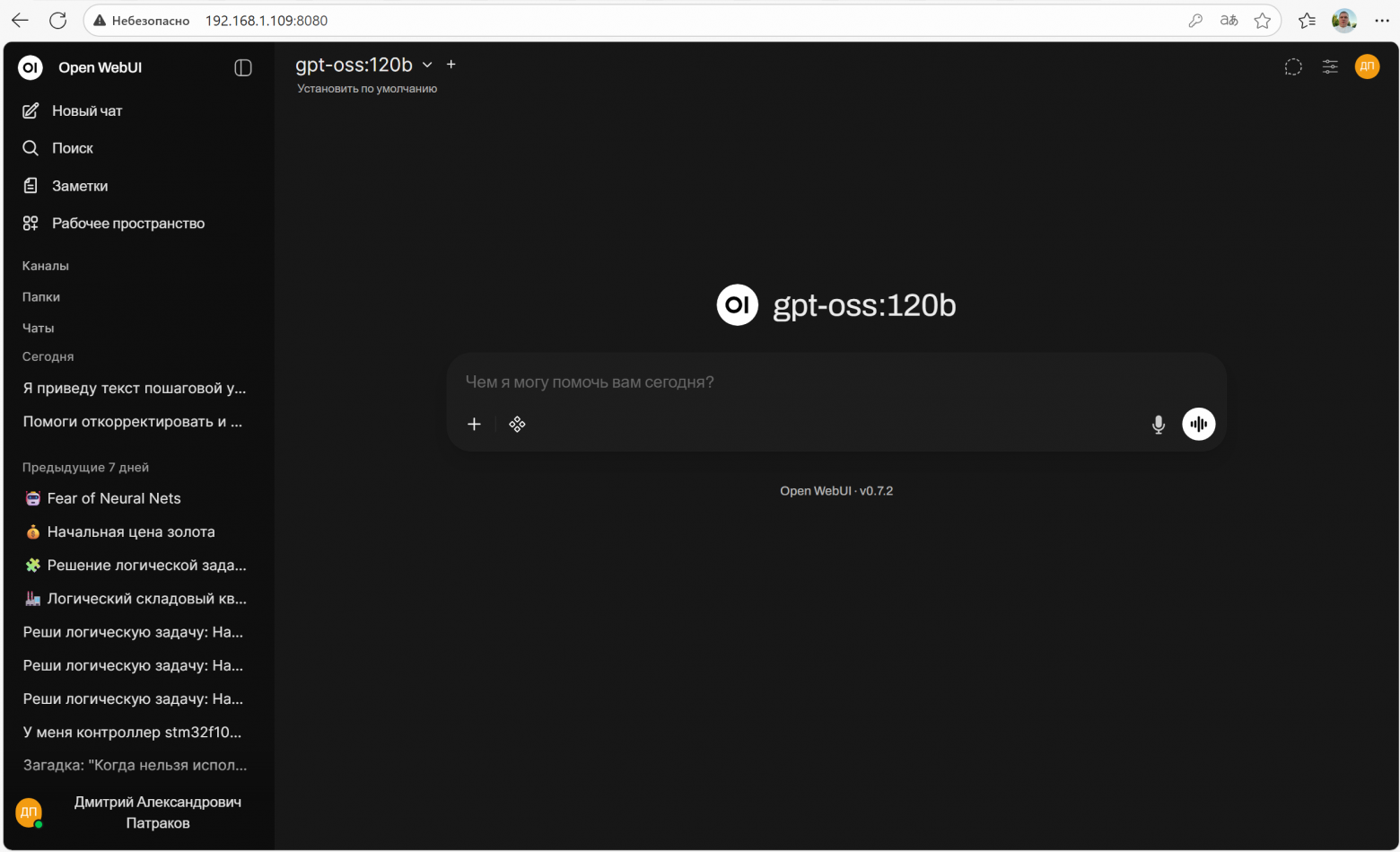Image resolution: width=1400 pixels, height=852 pixels.
Task: Click the translate page icon in address bar
Action: click(x=1229, y=21)
